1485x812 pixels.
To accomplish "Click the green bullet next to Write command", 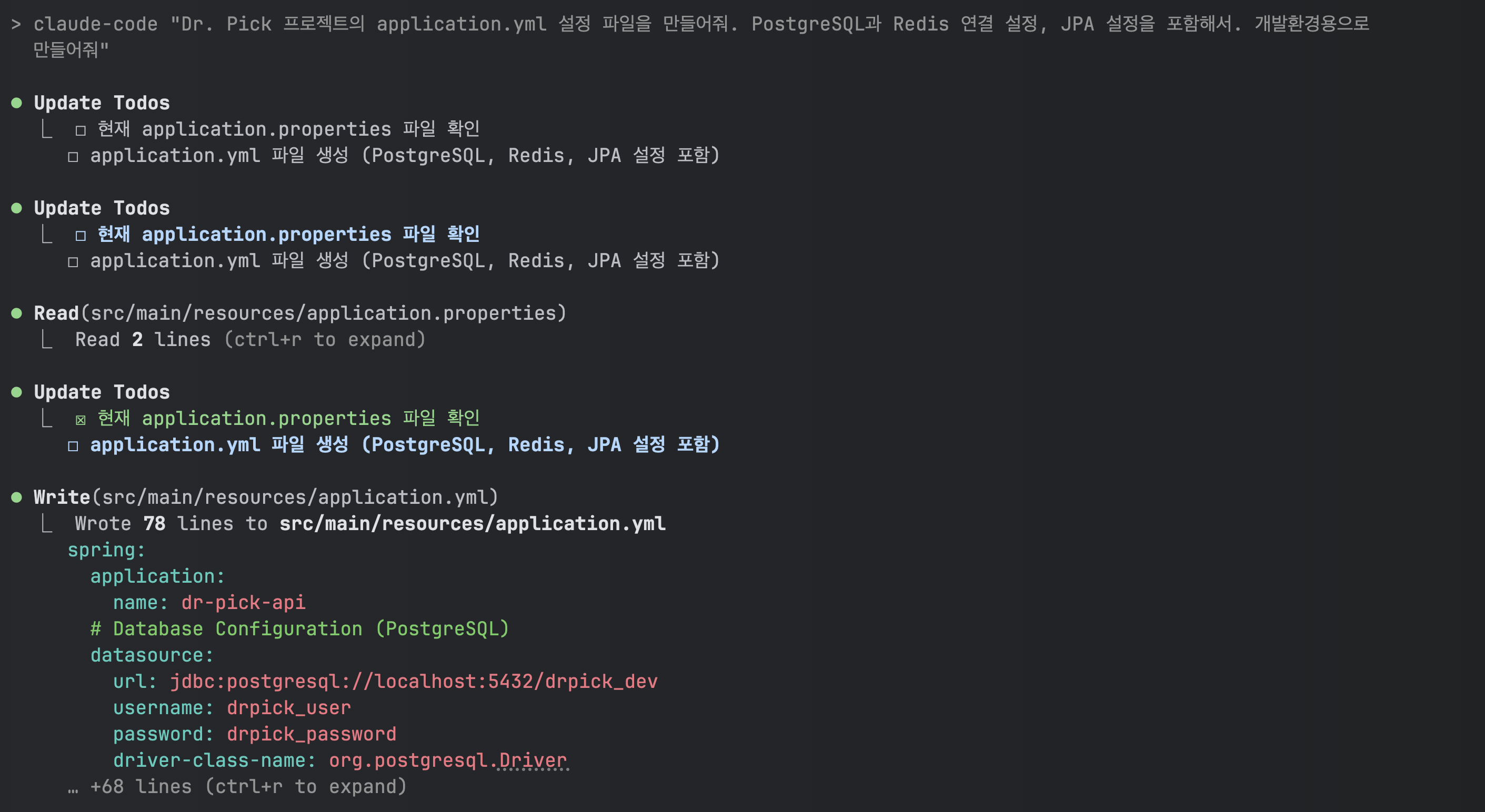I will (17, 498).
